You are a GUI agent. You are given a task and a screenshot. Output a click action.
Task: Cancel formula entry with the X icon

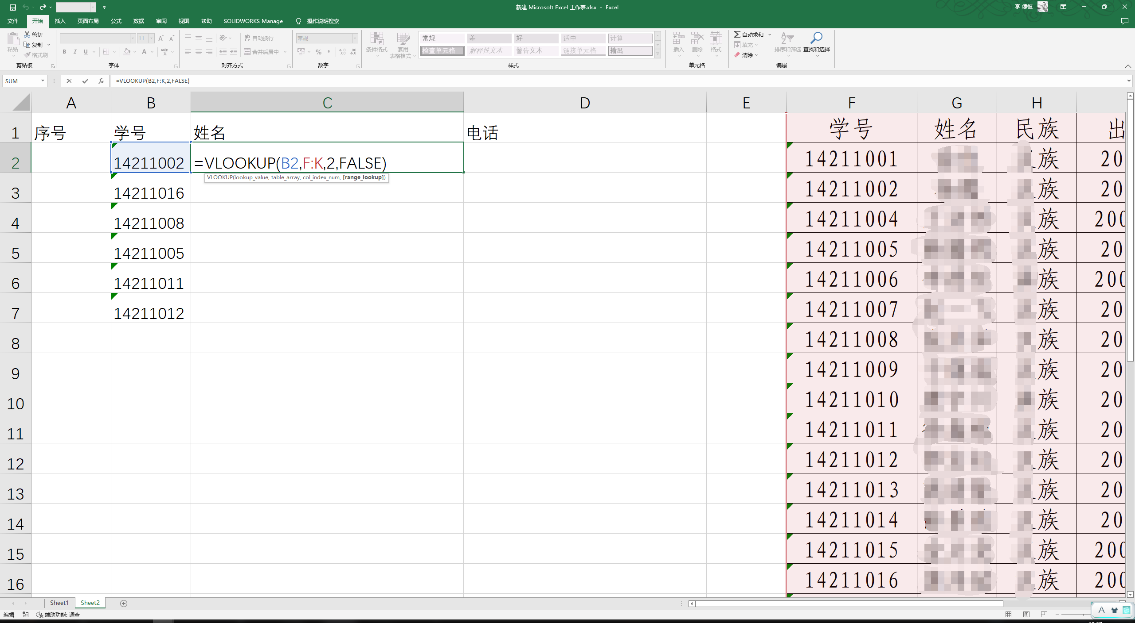coord(70,80)
